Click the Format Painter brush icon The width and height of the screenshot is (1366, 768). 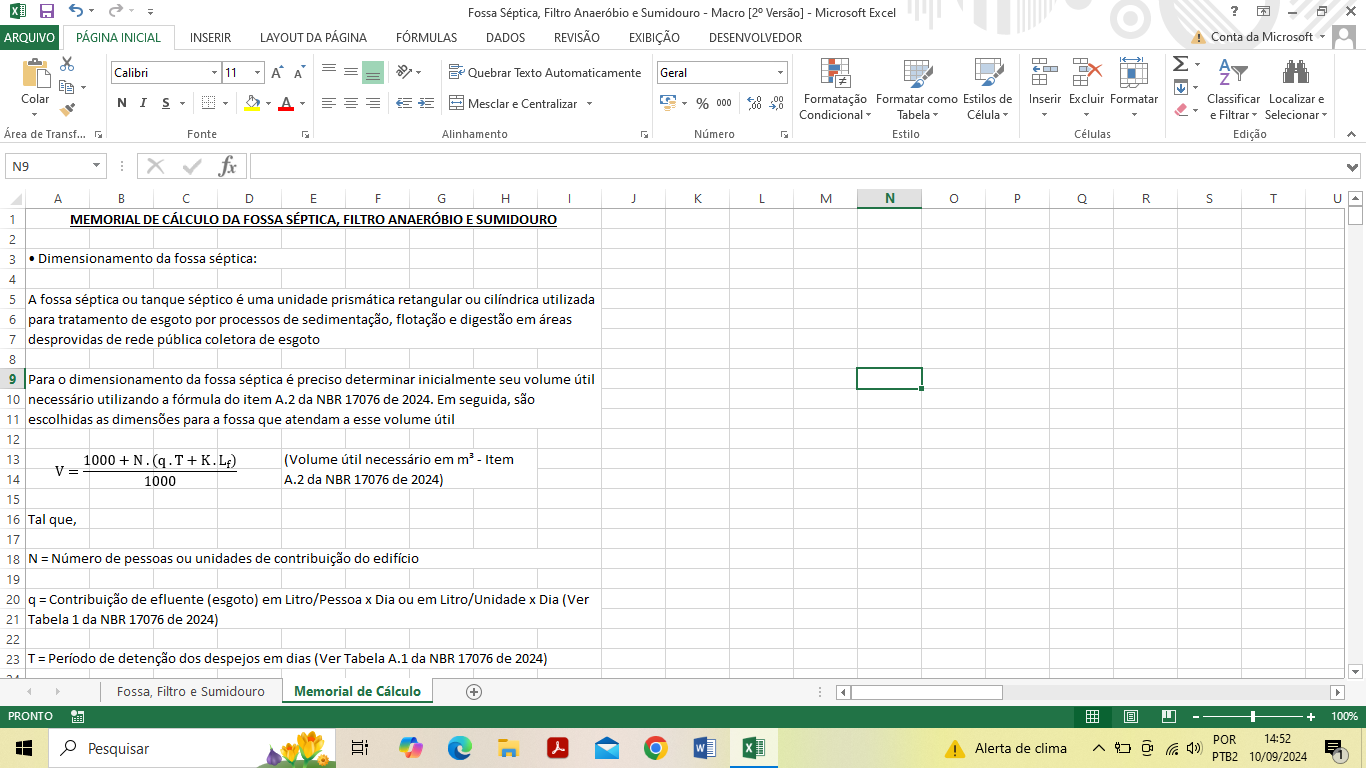[x=67, y=110]
